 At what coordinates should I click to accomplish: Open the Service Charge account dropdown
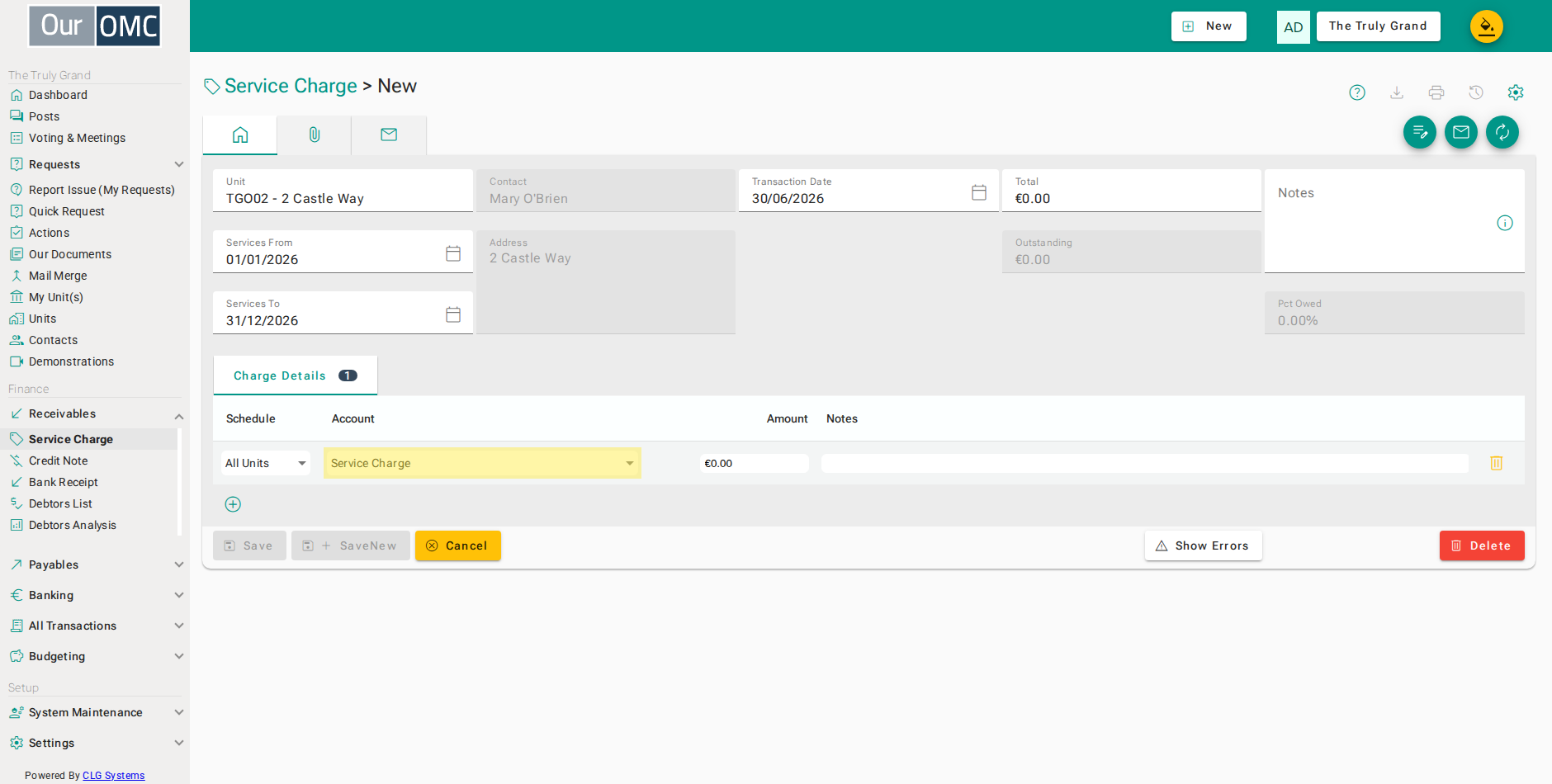tap(482, 463)
